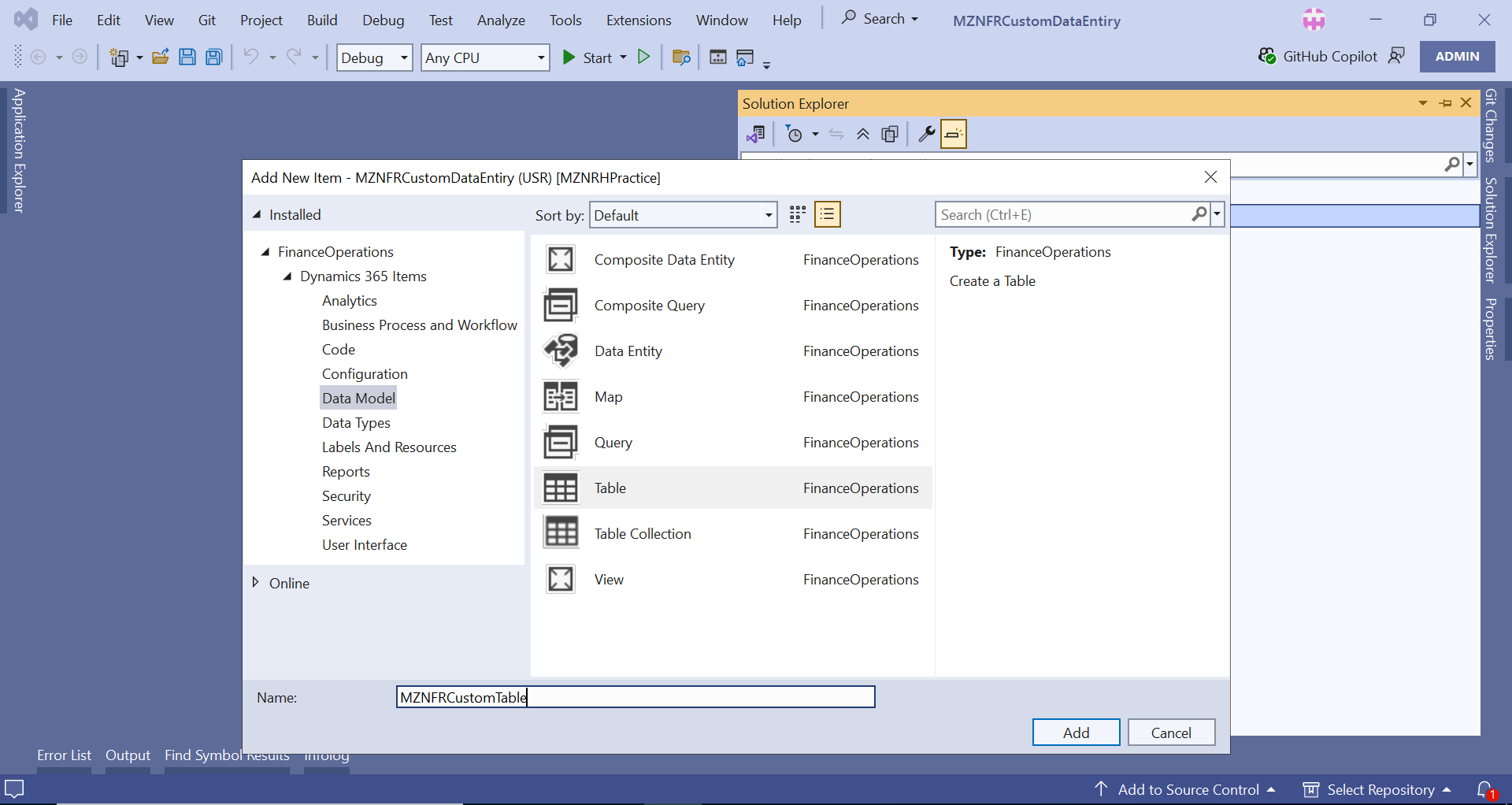Click the ADMIN account button
1512x805 pixels.
(1457, 57)
